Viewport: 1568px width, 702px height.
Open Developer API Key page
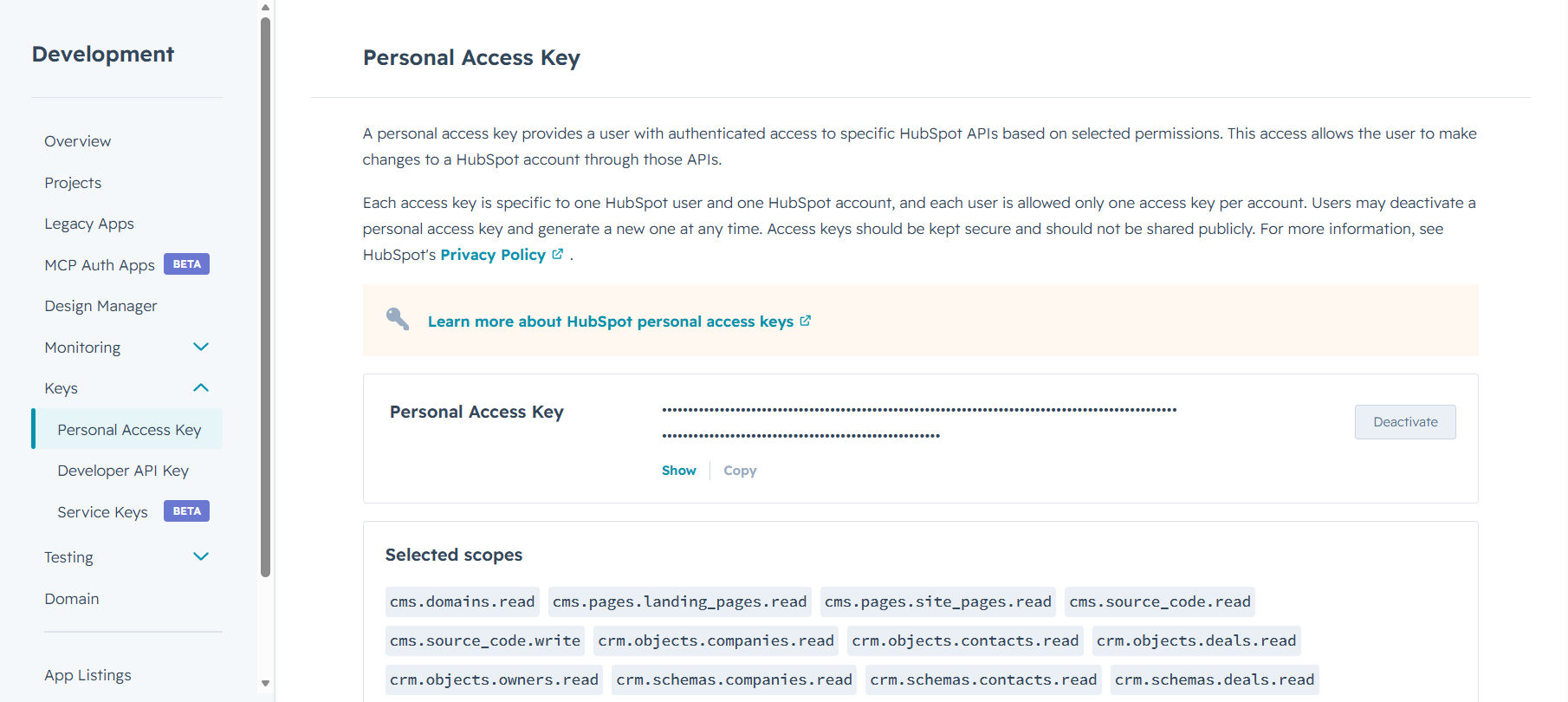click(x=123, y=471)
